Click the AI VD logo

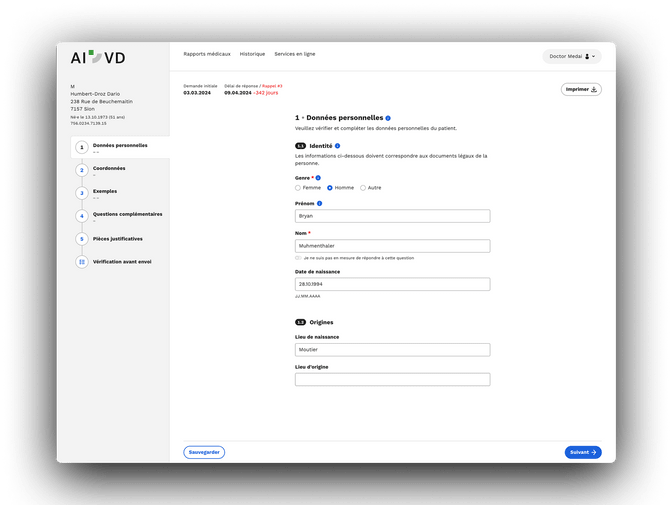click(x=98, y=57)
